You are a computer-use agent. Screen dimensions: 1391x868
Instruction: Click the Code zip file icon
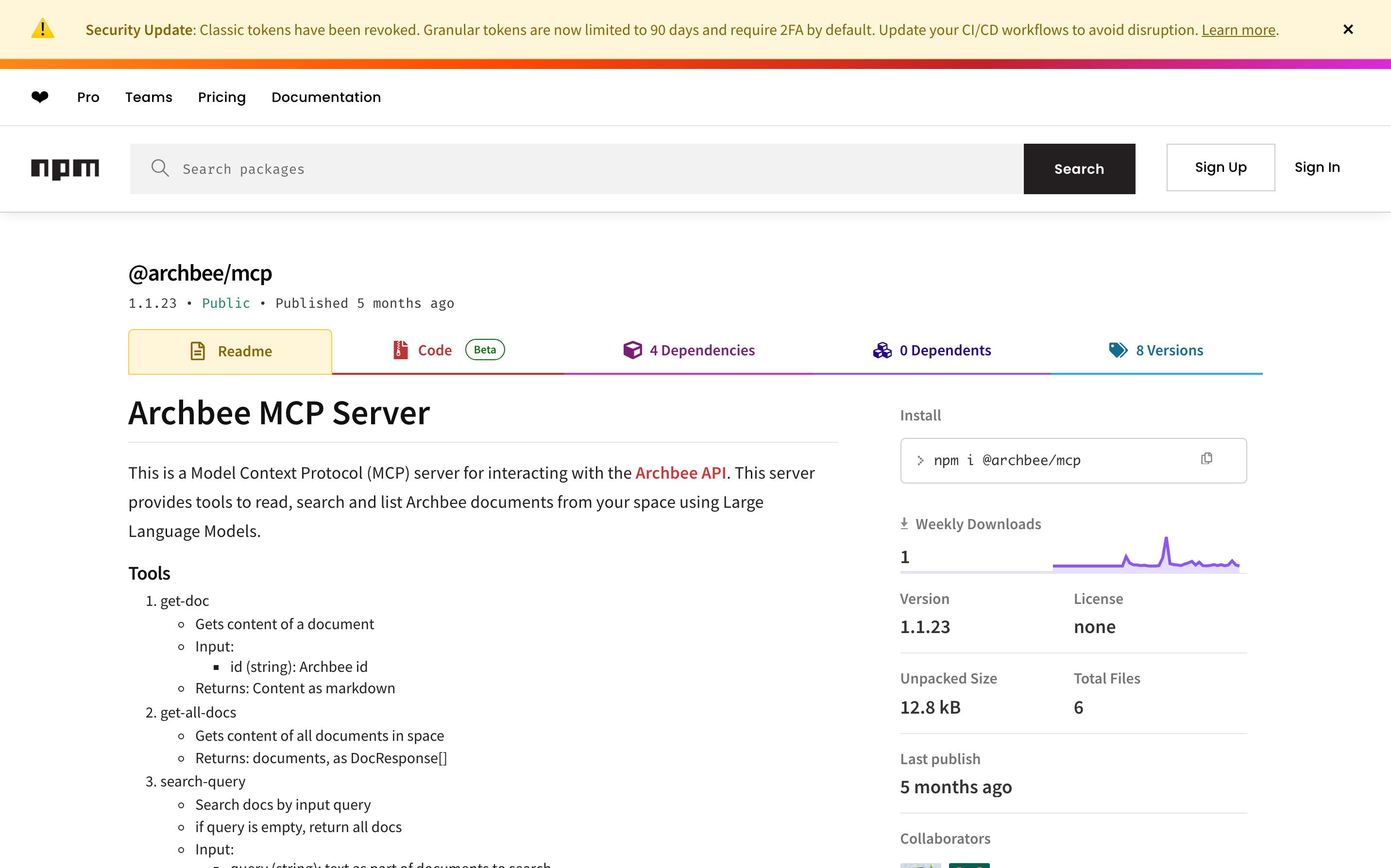[400, 350]
